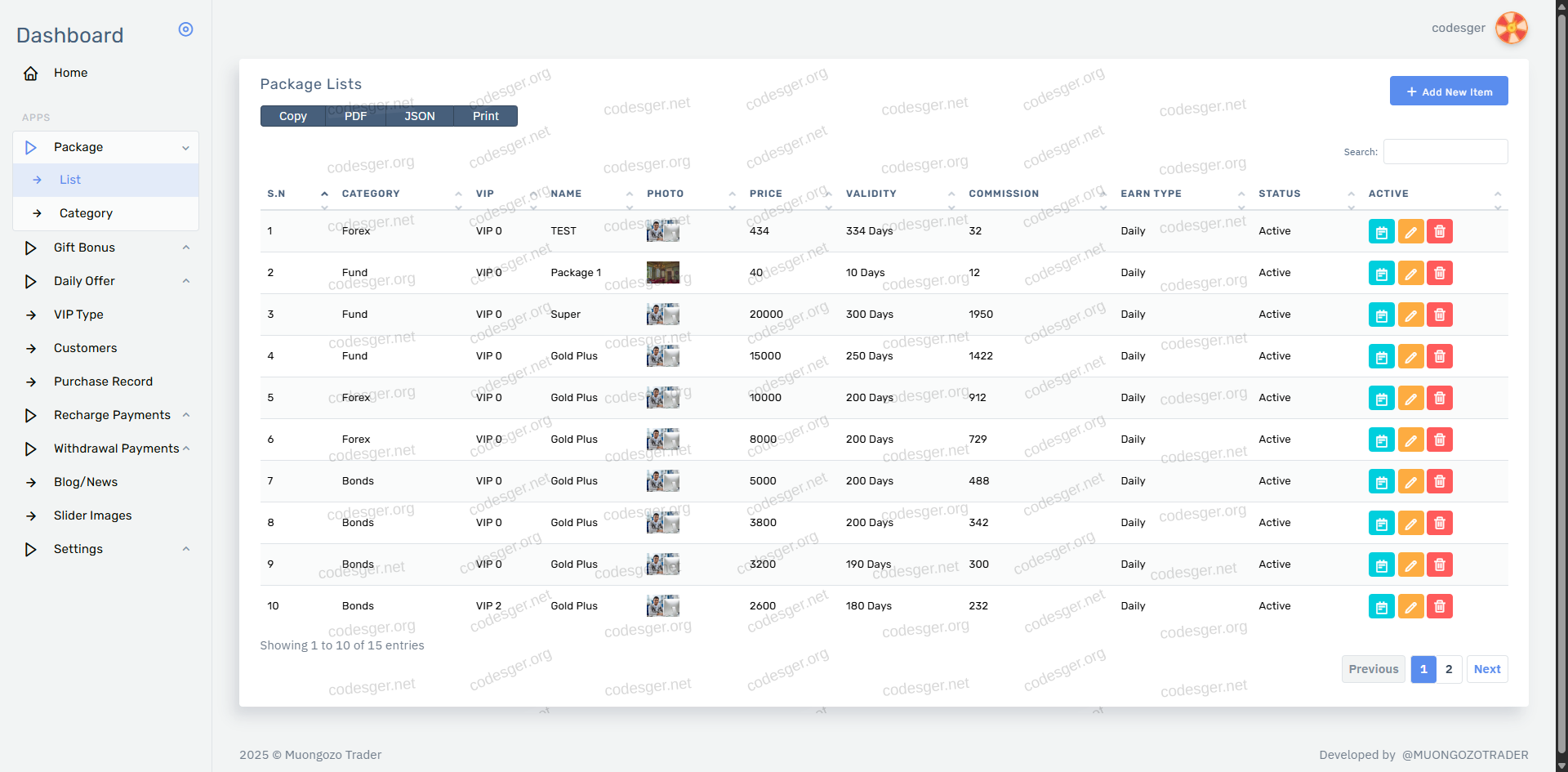Click the teal clipboard icon in row 3
1568x772 pixels.
coord(1381,315)
